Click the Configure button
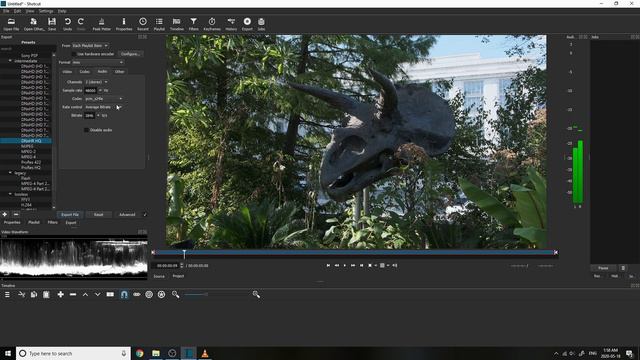This screenshot has width=640, height=360. [130, 54]
